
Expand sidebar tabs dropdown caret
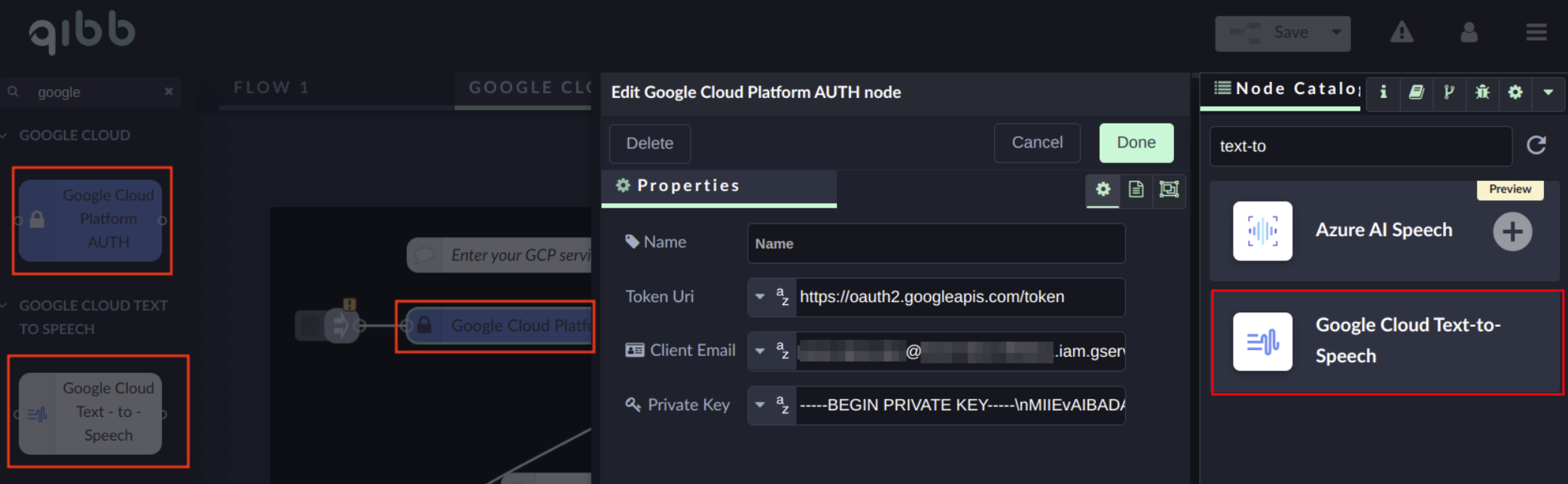coord(1548,92)
